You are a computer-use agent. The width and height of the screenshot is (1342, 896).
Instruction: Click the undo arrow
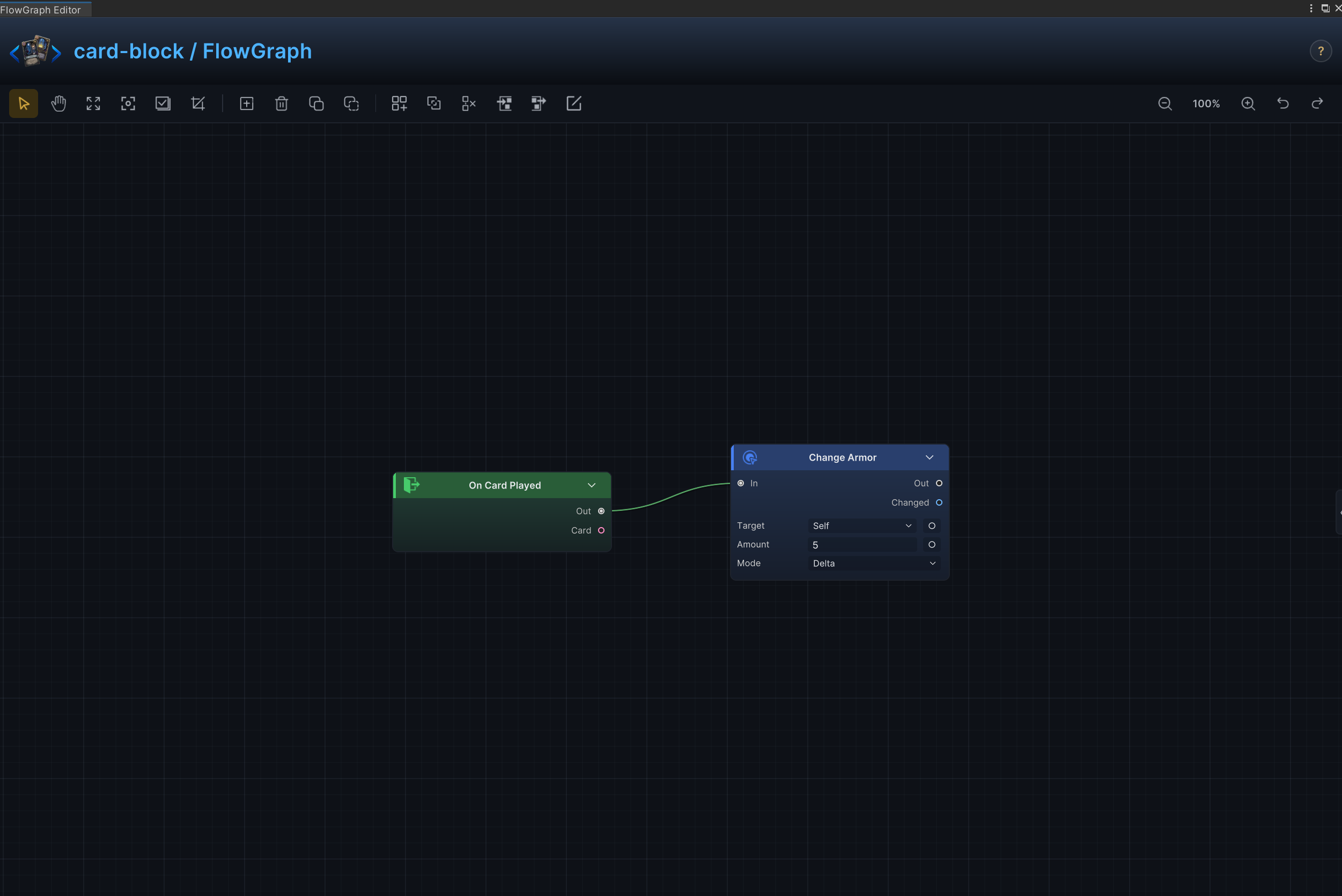pyautogui.click(x=1283, y=103)
